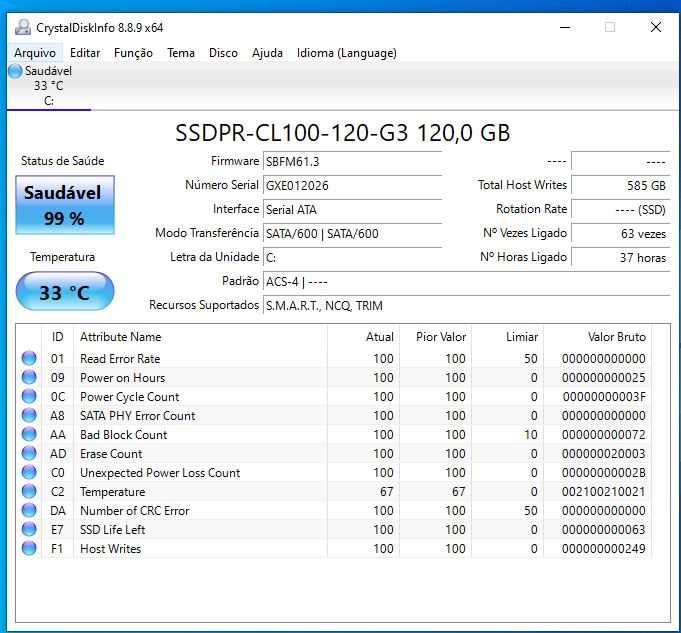The image size is (681, 633).
Task: Click the Nº Vezes Ligado value 63 vezes
Action: click(x=621, y=233)
